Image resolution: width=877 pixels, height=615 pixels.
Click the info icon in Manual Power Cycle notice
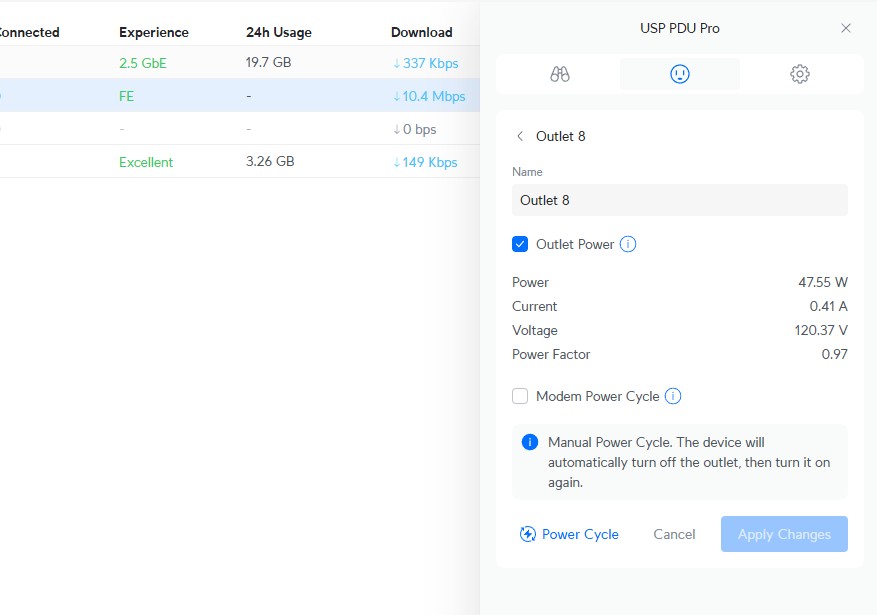(x=530, y=442)
